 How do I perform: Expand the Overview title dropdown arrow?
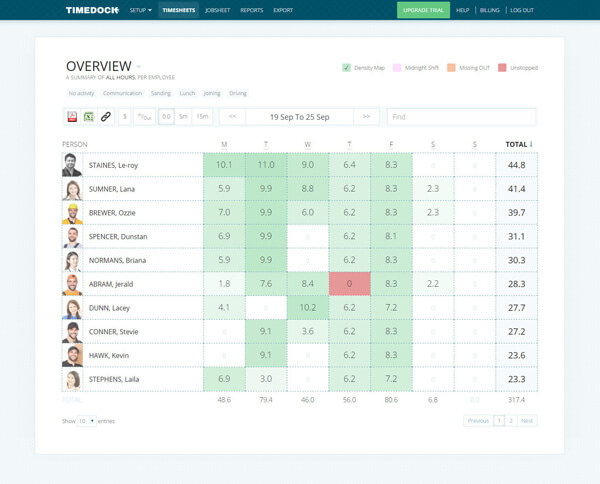tap(139, 65)
